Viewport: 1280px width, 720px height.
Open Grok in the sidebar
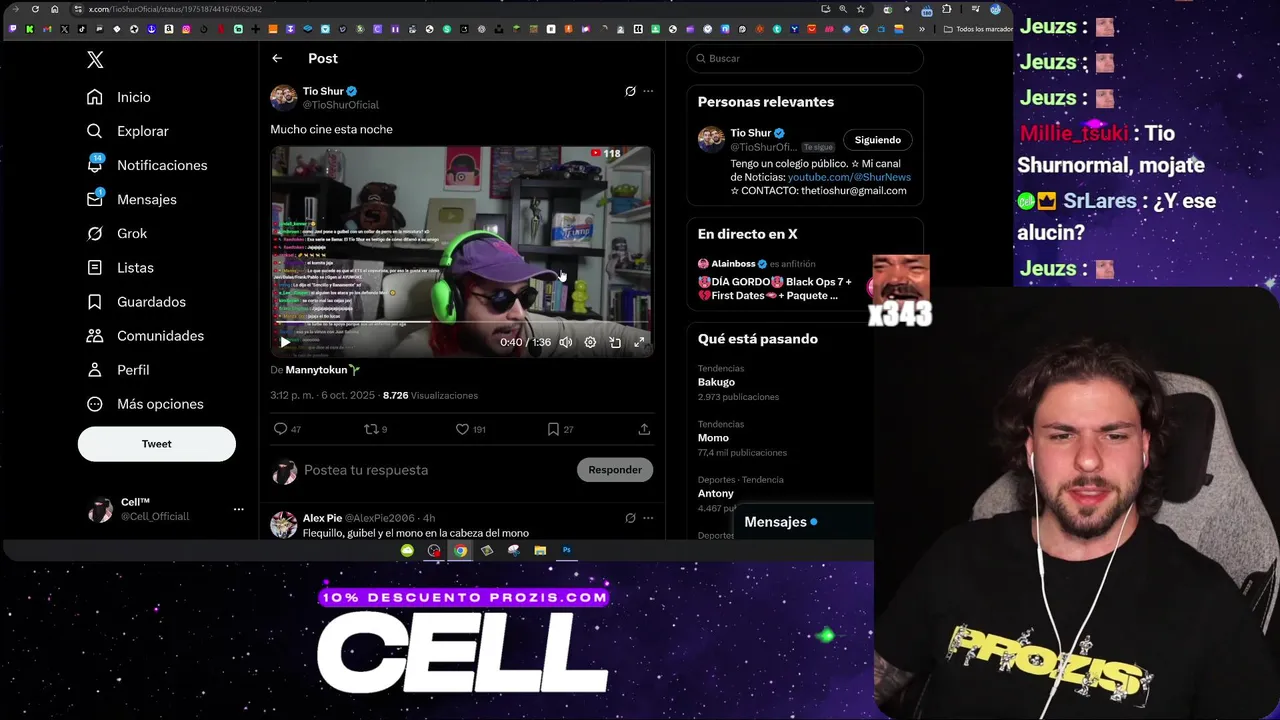point(117,233)
